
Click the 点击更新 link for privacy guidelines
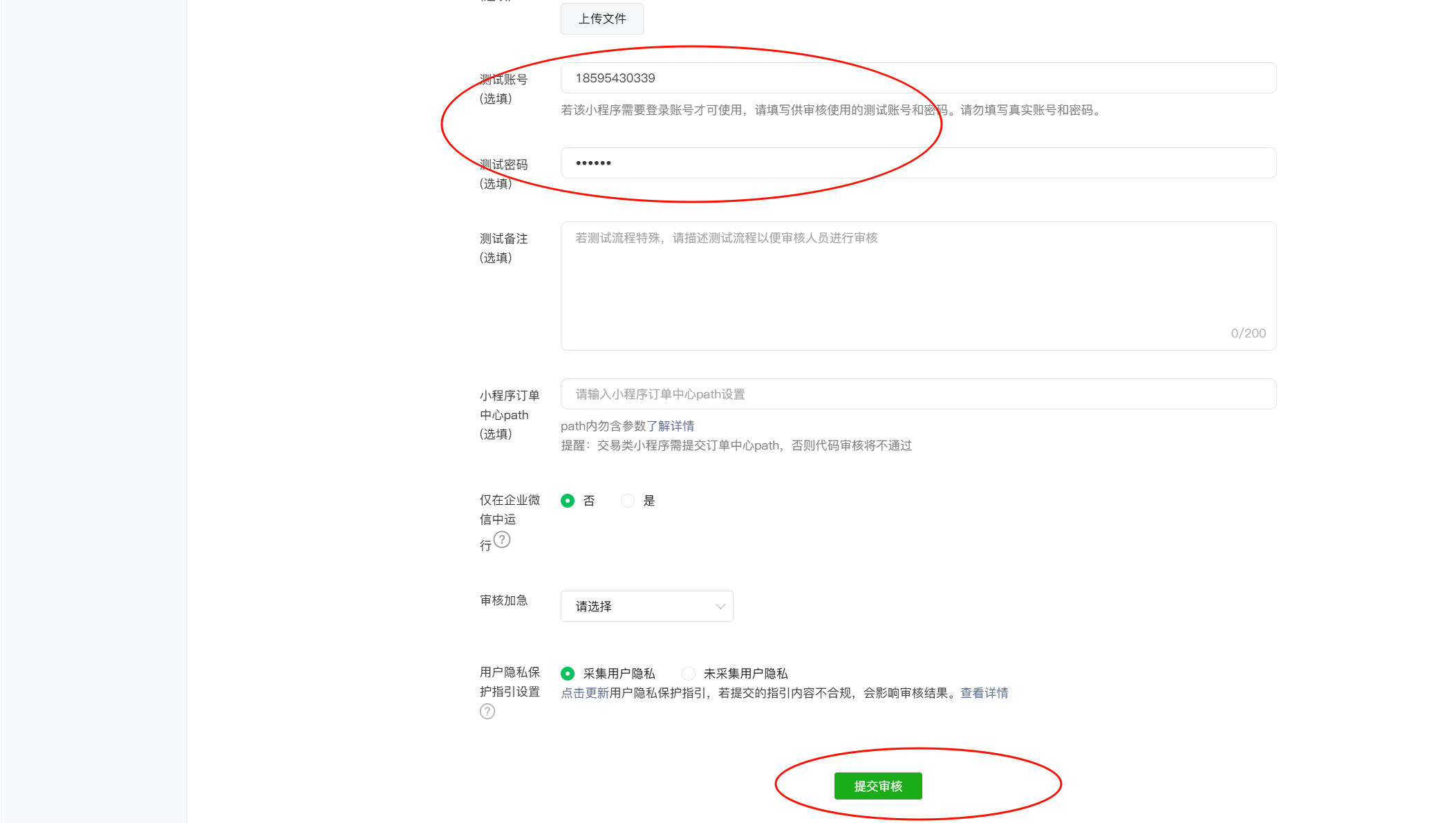tap(584, 692)
